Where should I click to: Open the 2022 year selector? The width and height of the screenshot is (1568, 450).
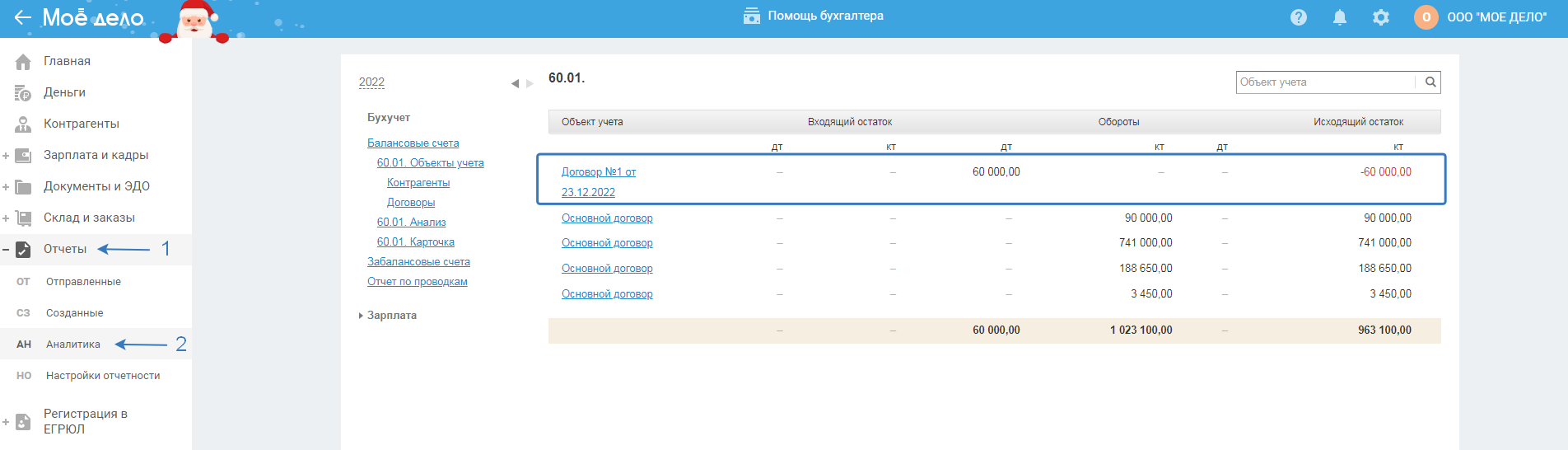tap(371, 82)
